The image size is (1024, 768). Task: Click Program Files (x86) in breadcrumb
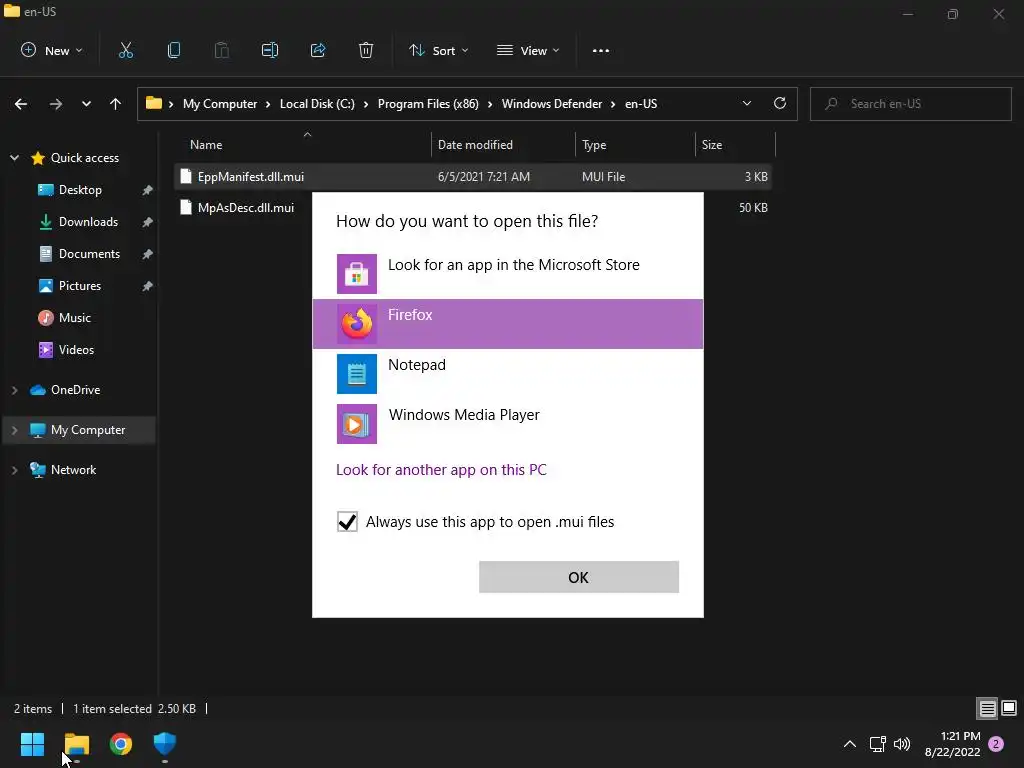[x=428, y=104]
